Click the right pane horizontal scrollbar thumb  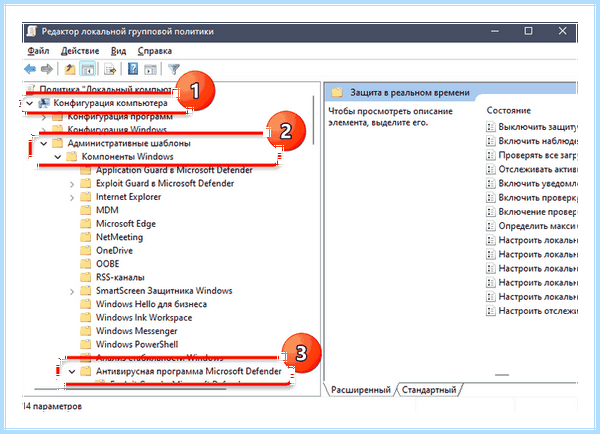[502, 375]
